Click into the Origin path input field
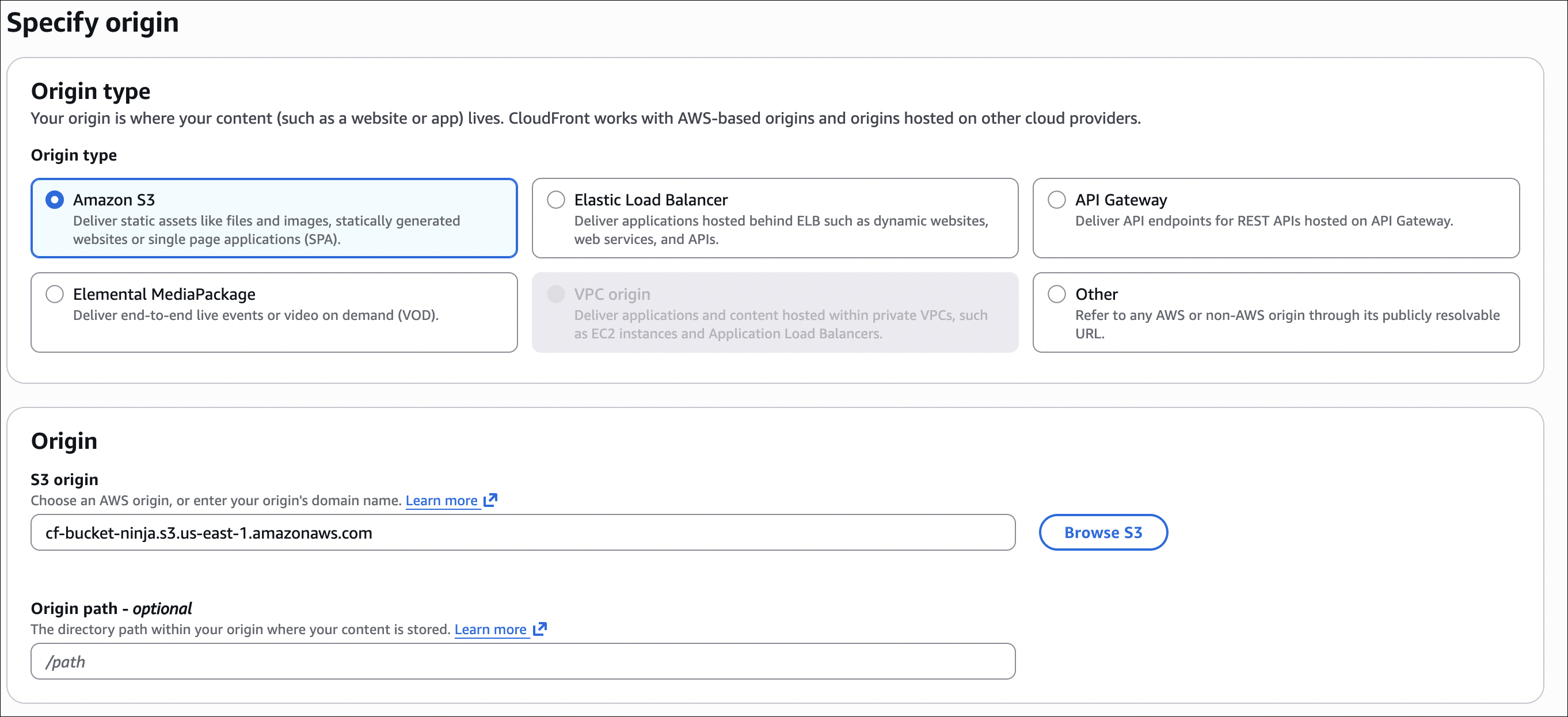 (522, 662)
